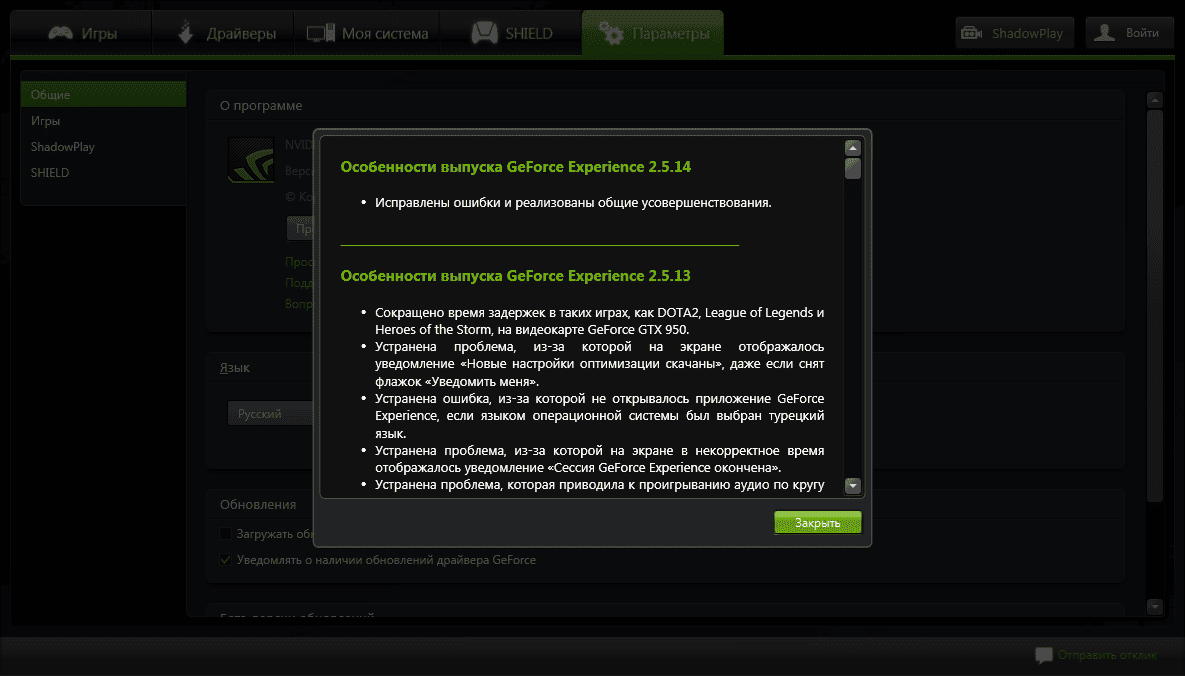Click the user avatar icon by Войти
Viewport: 1185px width, 676px height.
coord(1104,33)
